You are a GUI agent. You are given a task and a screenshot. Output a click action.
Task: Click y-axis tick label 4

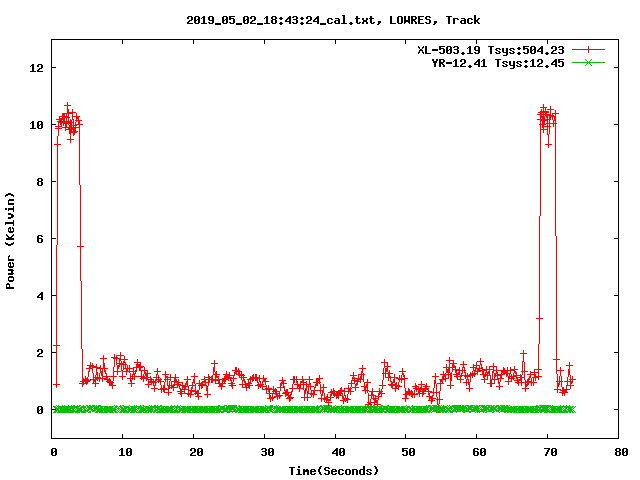[40, 296]
